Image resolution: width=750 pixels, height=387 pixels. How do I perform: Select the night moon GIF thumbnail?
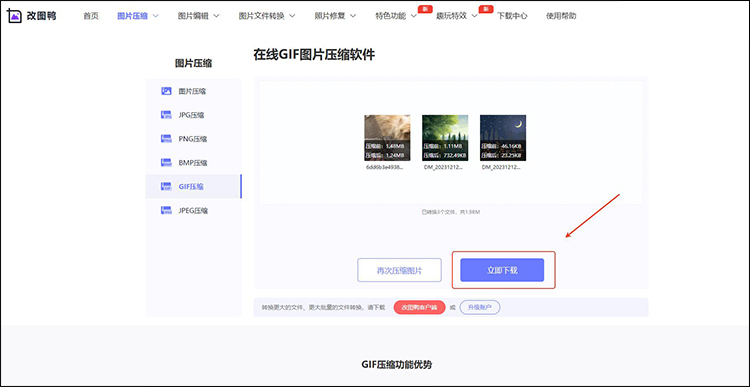503,138
